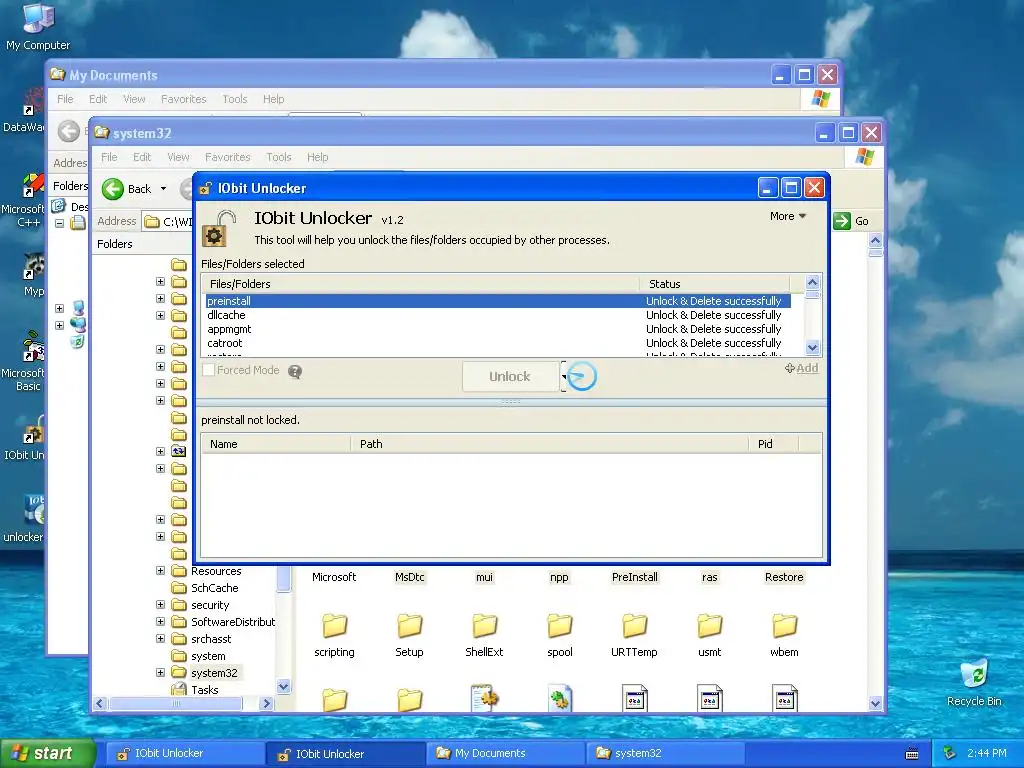The height and width of the screenshot is (768, 1024).
Task: Click the IObit Unlocker padlock logo
Action: (x=219, y=229)
